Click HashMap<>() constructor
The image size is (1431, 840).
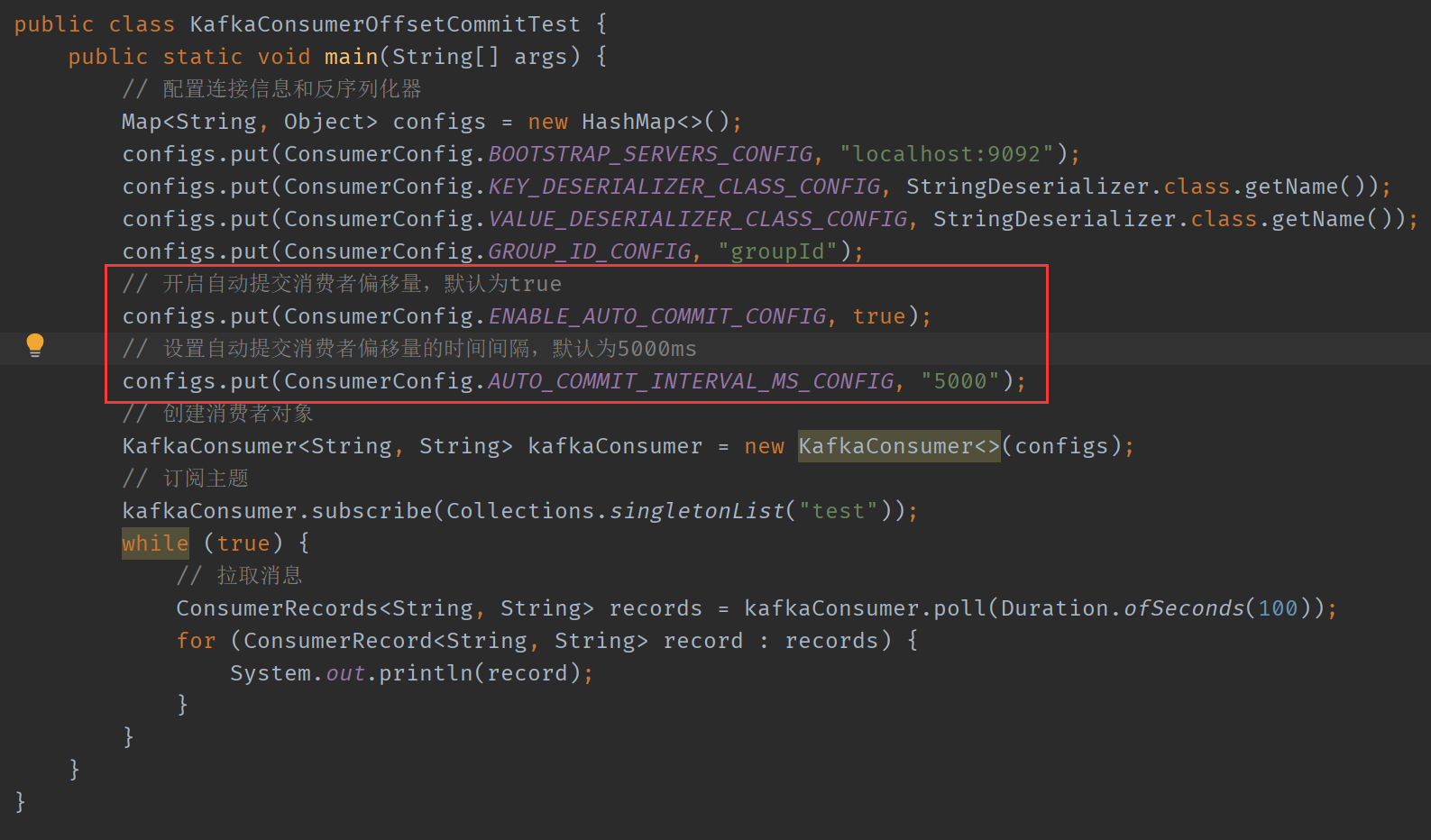click(x=656, y=122)
